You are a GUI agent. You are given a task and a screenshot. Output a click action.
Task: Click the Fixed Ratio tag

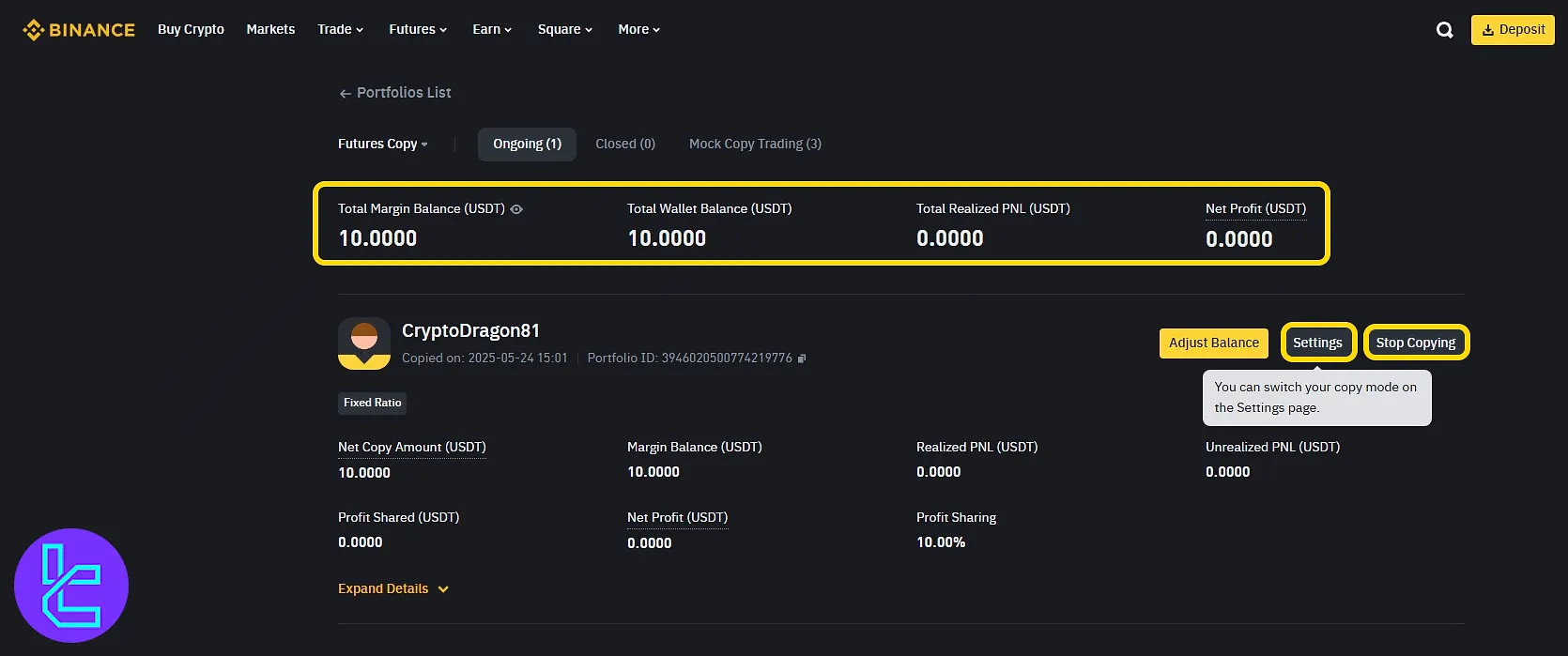[372, 404]
